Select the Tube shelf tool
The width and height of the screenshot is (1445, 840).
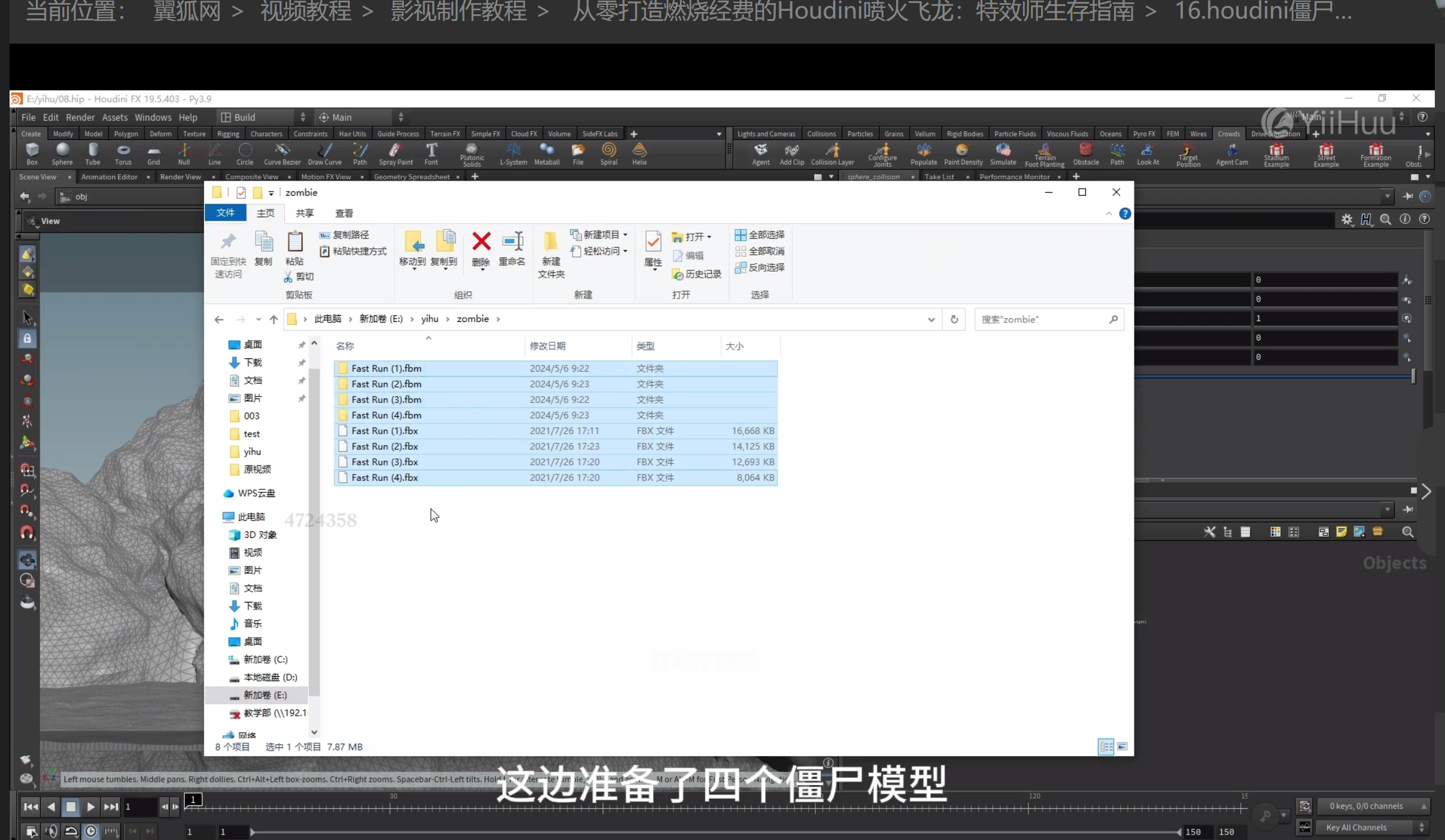pos(93,153)
